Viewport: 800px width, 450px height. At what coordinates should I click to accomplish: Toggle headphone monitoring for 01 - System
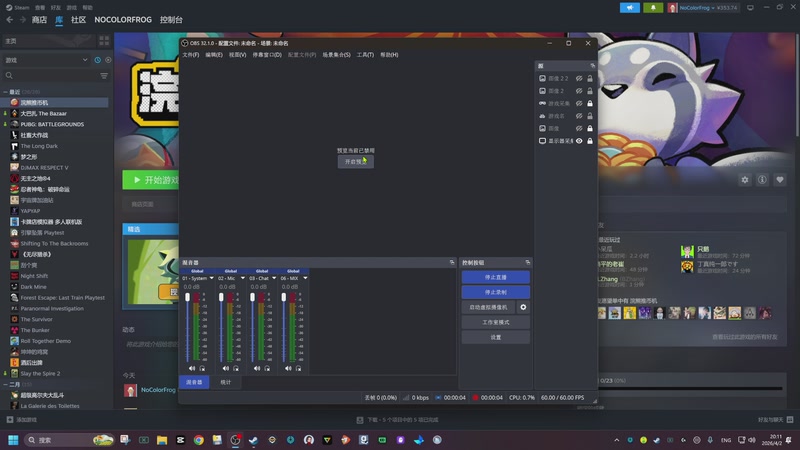202,368
